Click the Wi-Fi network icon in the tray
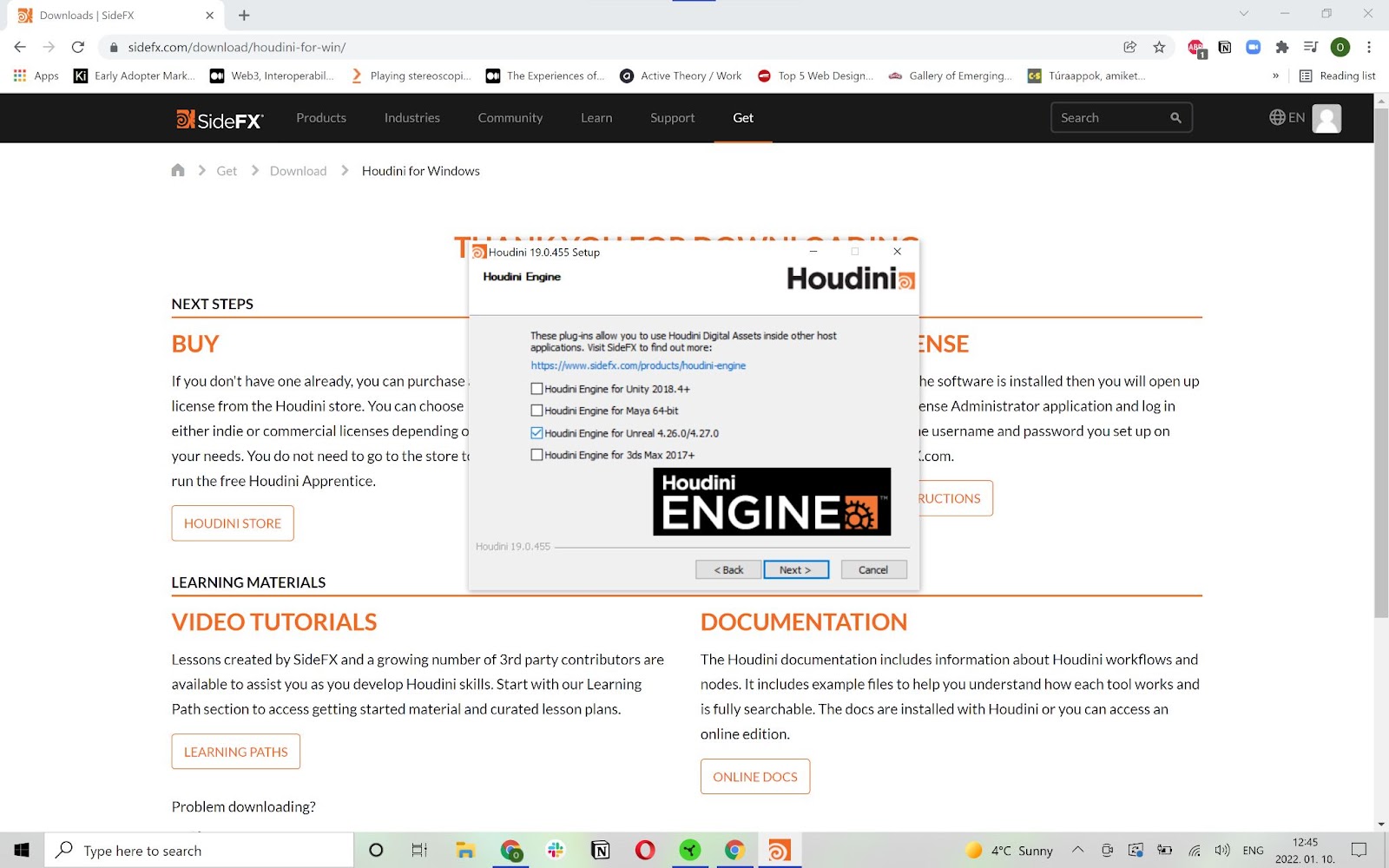 click(x=1195, y=851)
